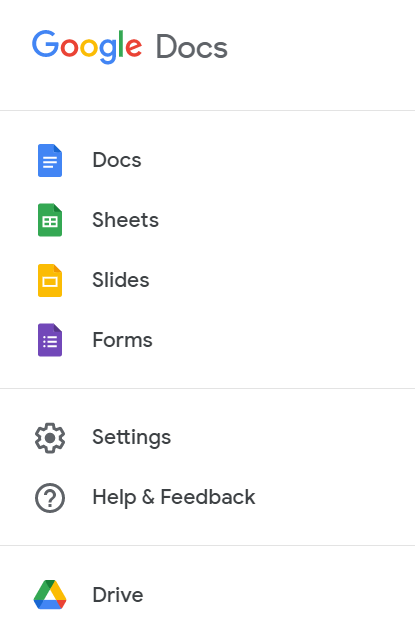Click the word Feedback in the help entry
This screenshot has width=415, height=625.
coord(208,497)
